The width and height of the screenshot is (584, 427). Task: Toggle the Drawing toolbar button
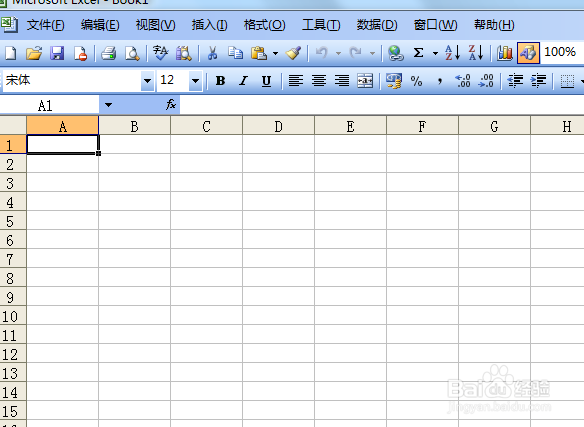(x=528, y=53)
